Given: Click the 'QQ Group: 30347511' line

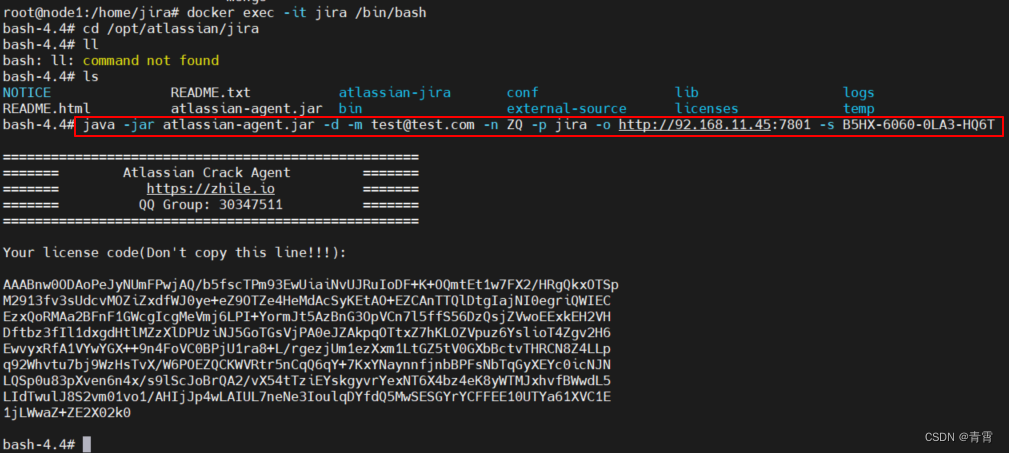Looking at the screenshot, I should (x=211, y=205).
